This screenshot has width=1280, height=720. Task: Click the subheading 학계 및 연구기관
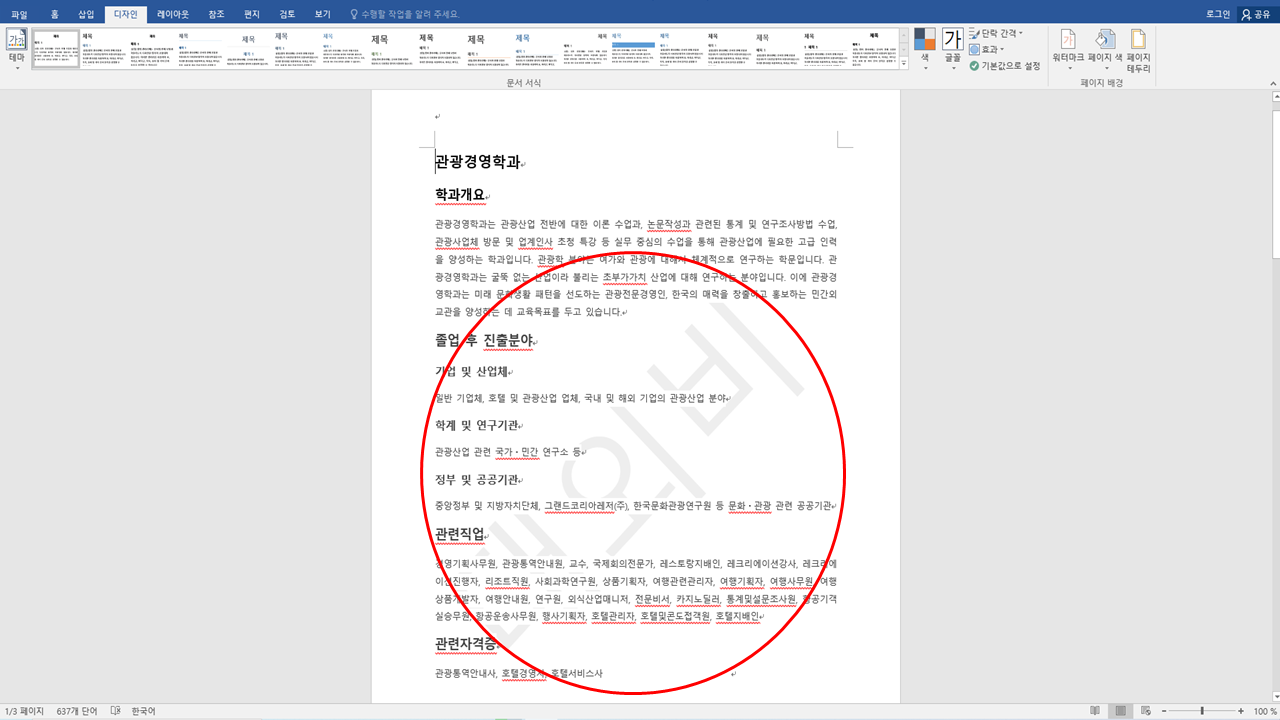point(476,425)
